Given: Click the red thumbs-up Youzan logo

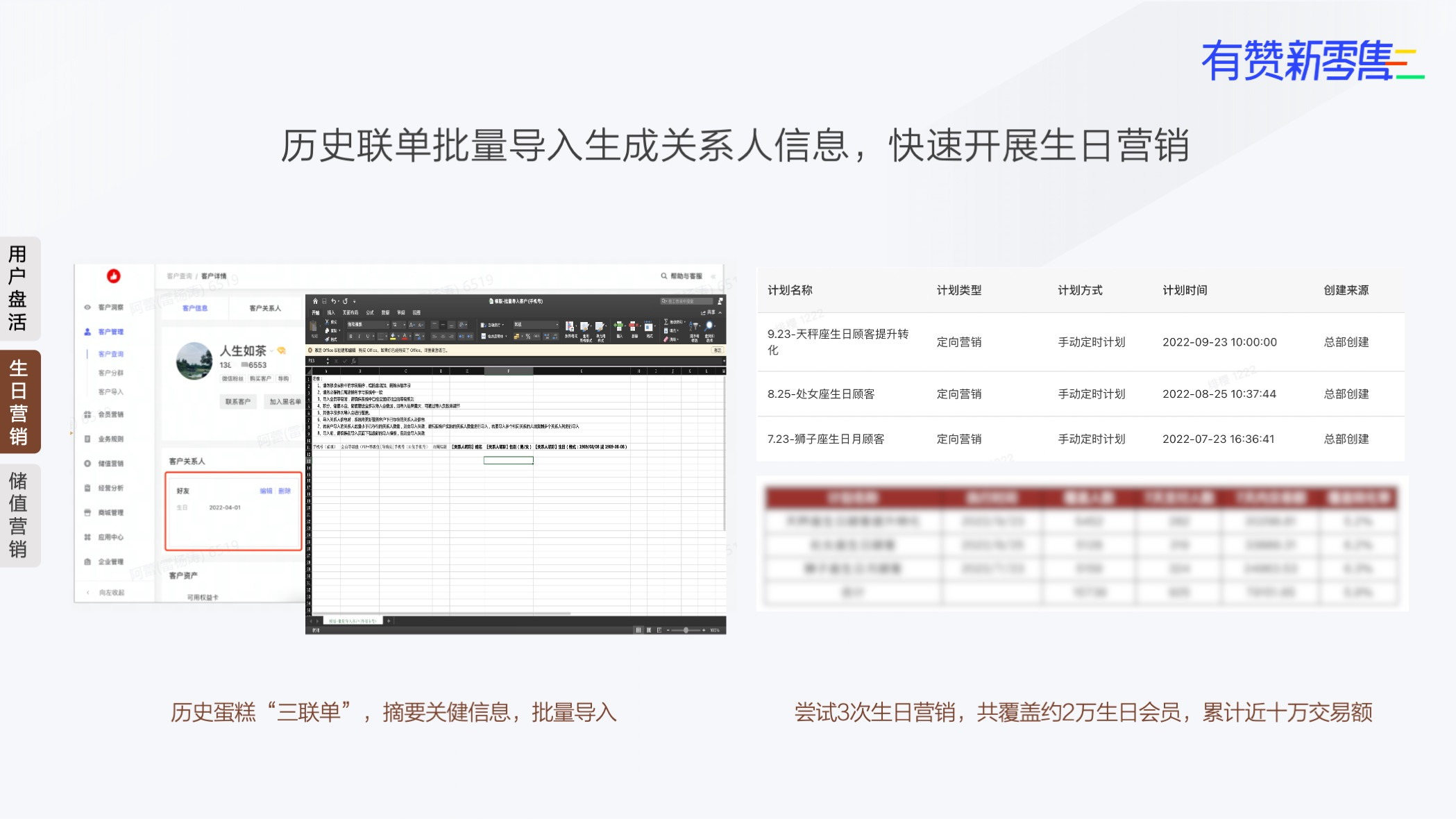Looking at the screenshot, I should point(114,276).
